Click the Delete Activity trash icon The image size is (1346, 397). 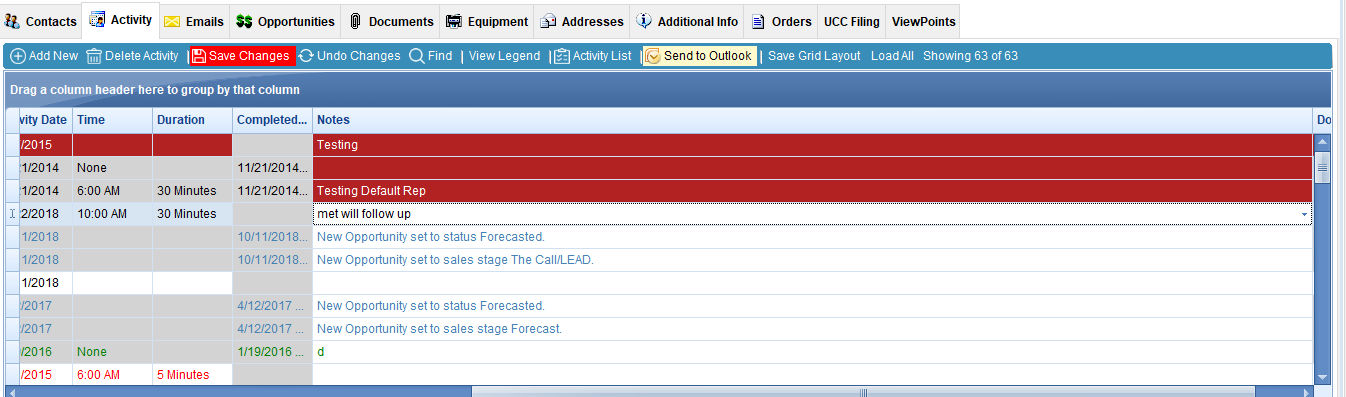94,56
